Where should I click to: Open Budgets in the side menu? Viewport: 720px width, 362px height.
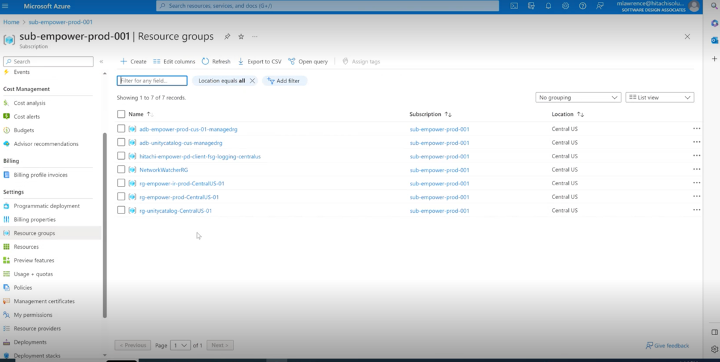pyautogui.click(x=24, y=130)
